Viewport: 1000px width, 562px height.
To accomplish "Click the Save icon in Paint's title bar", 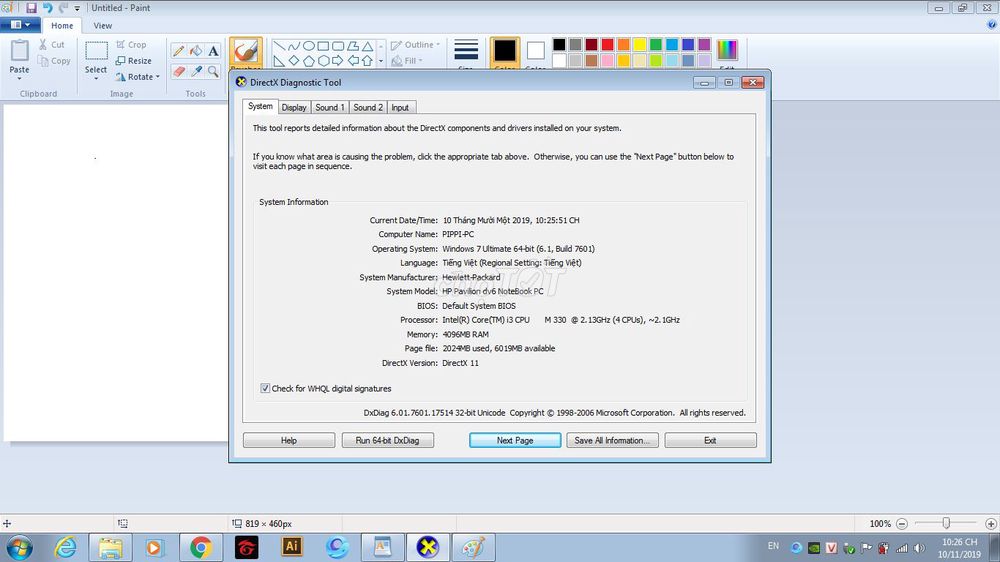I will 31,8.
